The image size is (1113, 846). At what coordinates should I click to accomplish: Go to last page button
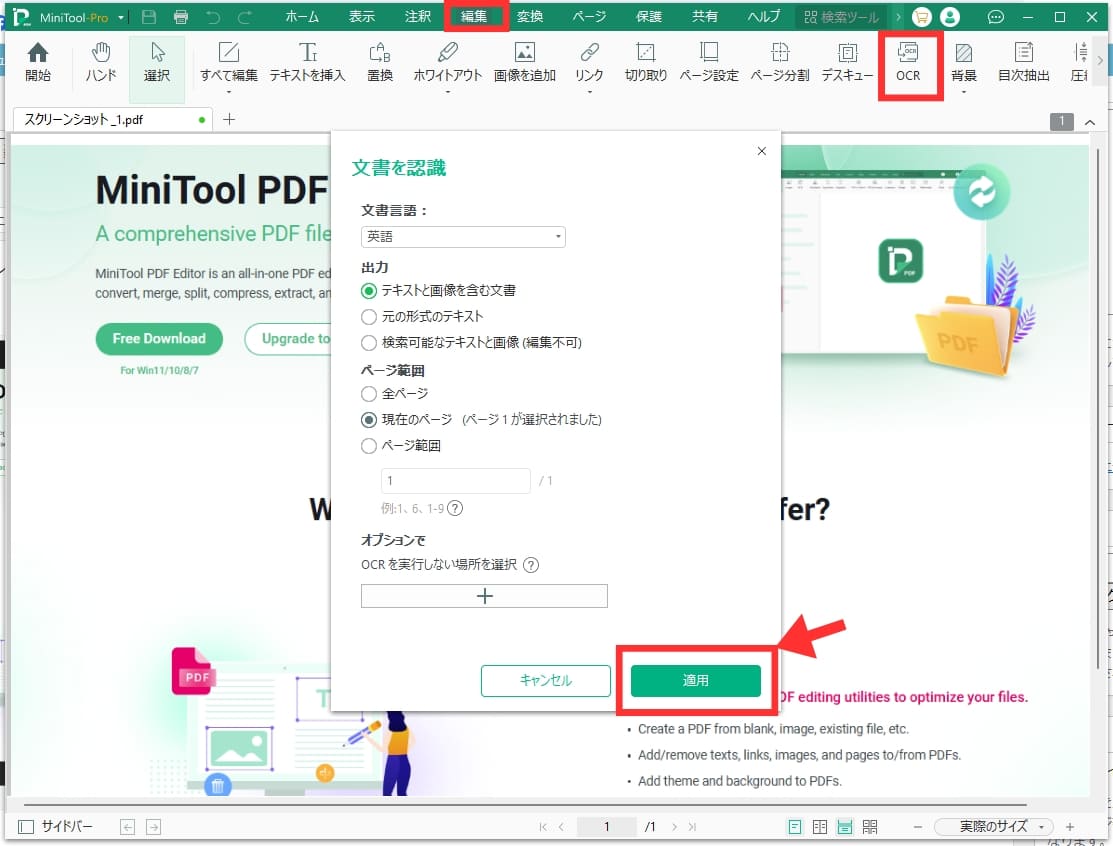tap(692, 826)
